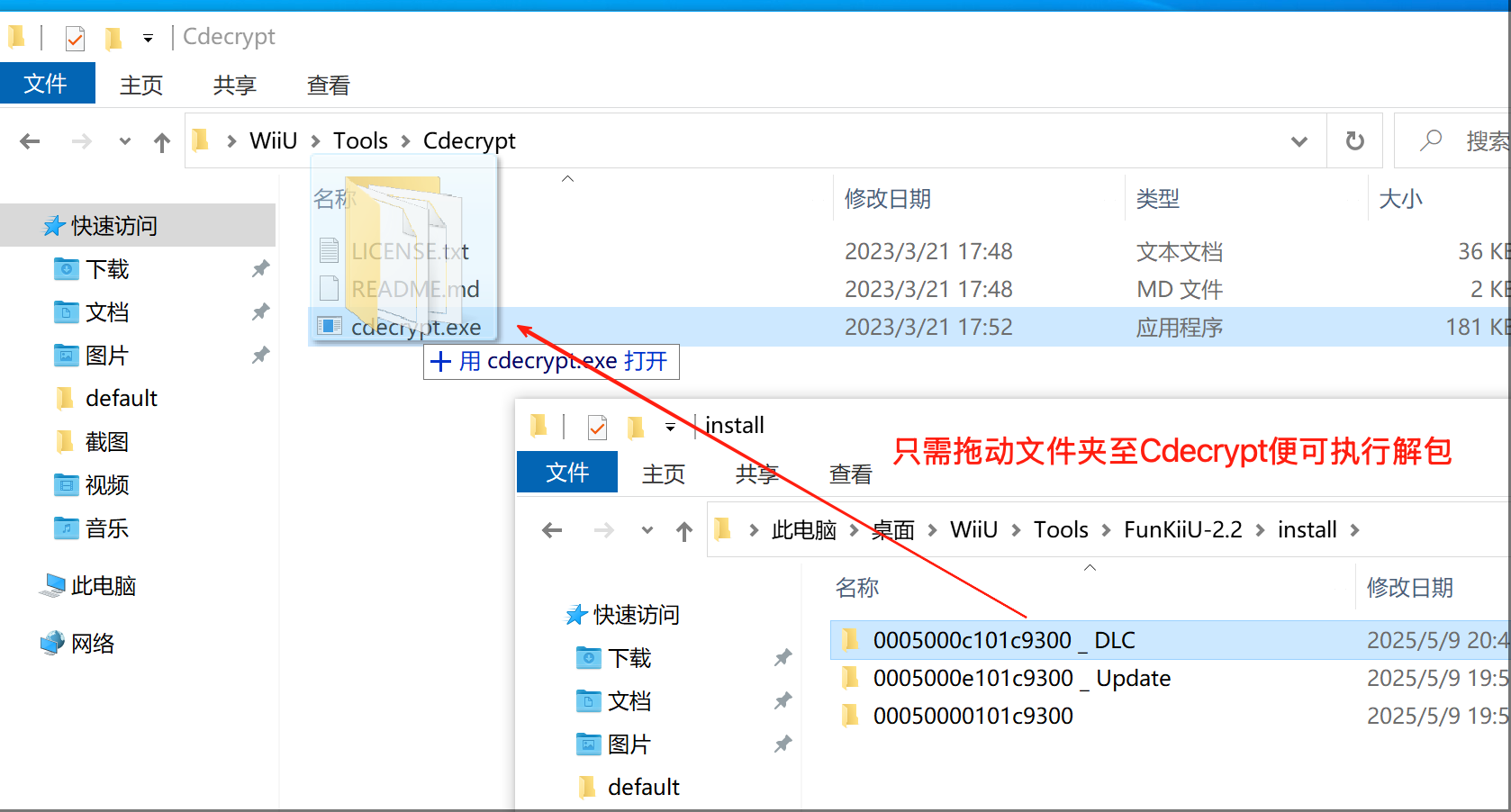Go back in install window
This screenshot has width=1511, height=812.
[552, 530]
